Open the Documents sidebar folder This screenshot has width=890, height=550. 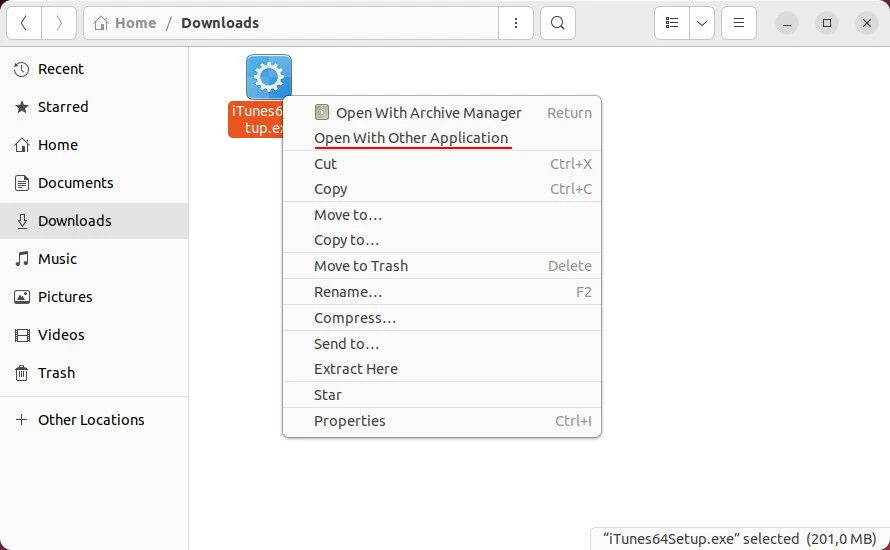click(x=75, y=183)
